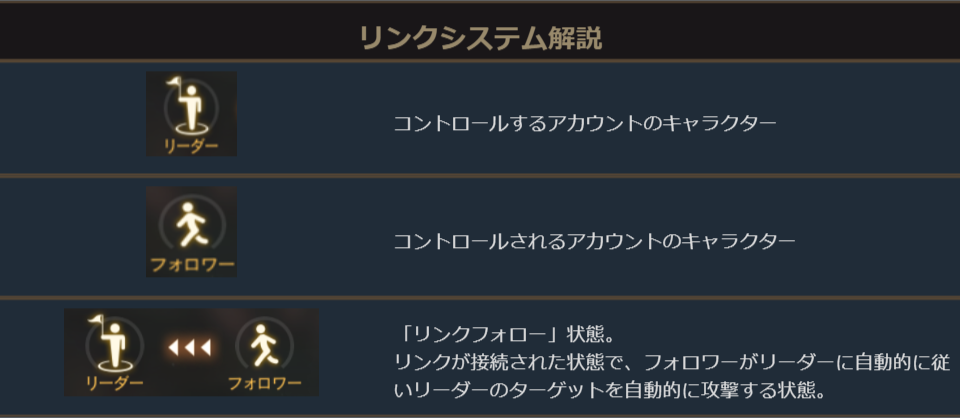Click the Follower running figure icon in second row

(x=190, y=226)
